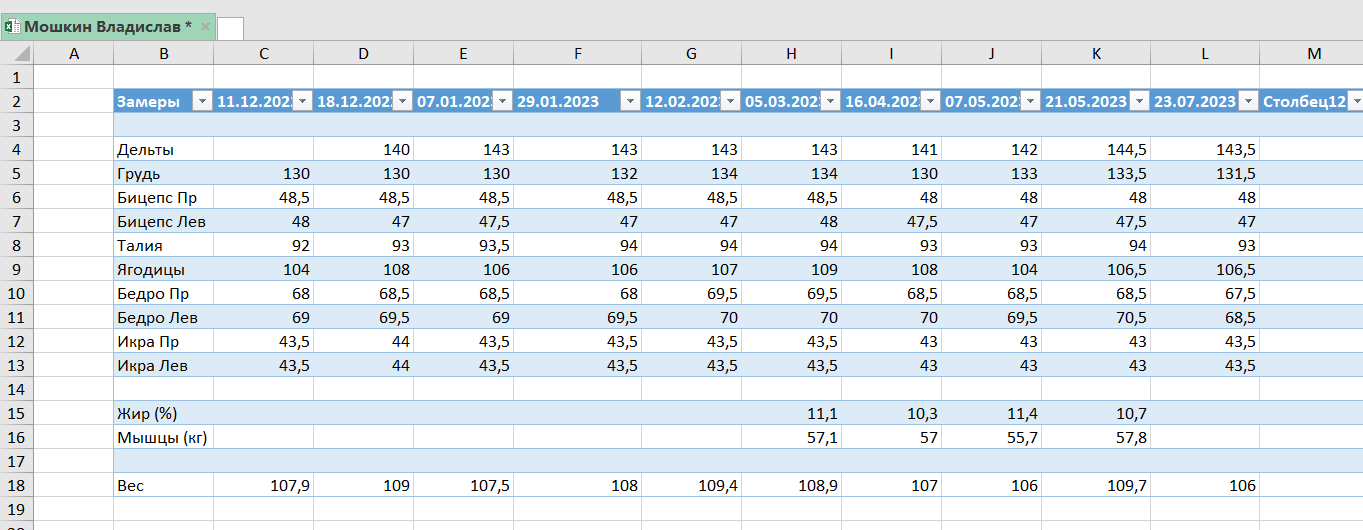The height and width of the screenshot is (530, 1363).
Task: Select column header A
Action: pos(74,54)
